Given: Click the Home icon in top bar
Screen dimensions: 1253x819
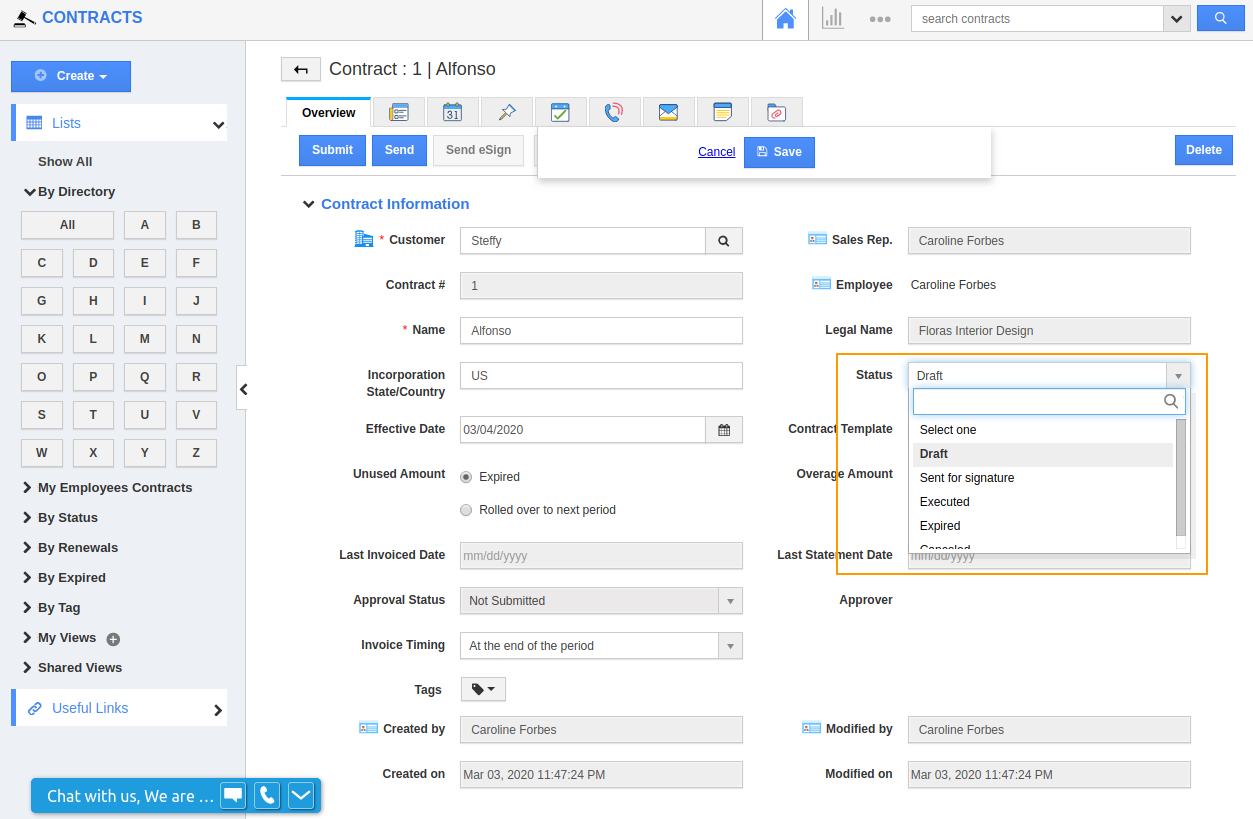Looking at the screenshot, I should pyautogui.click(x=785, y=18).
